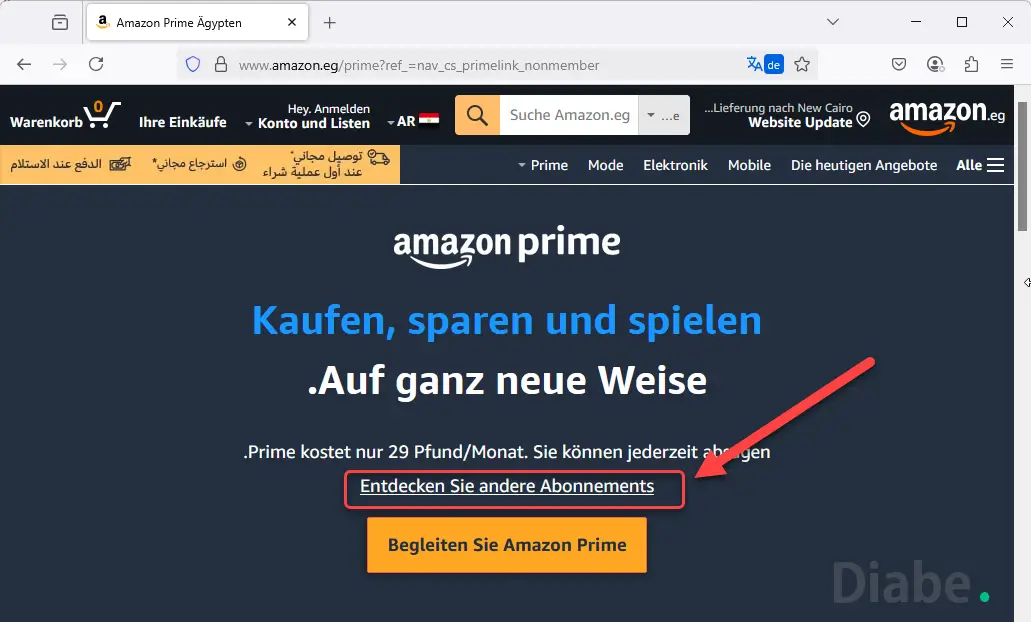Follow the Entdecken Sie andere Abonnements link
Image resolution: width=1031 pixels, height=622 pixels.
pos(507,486)
